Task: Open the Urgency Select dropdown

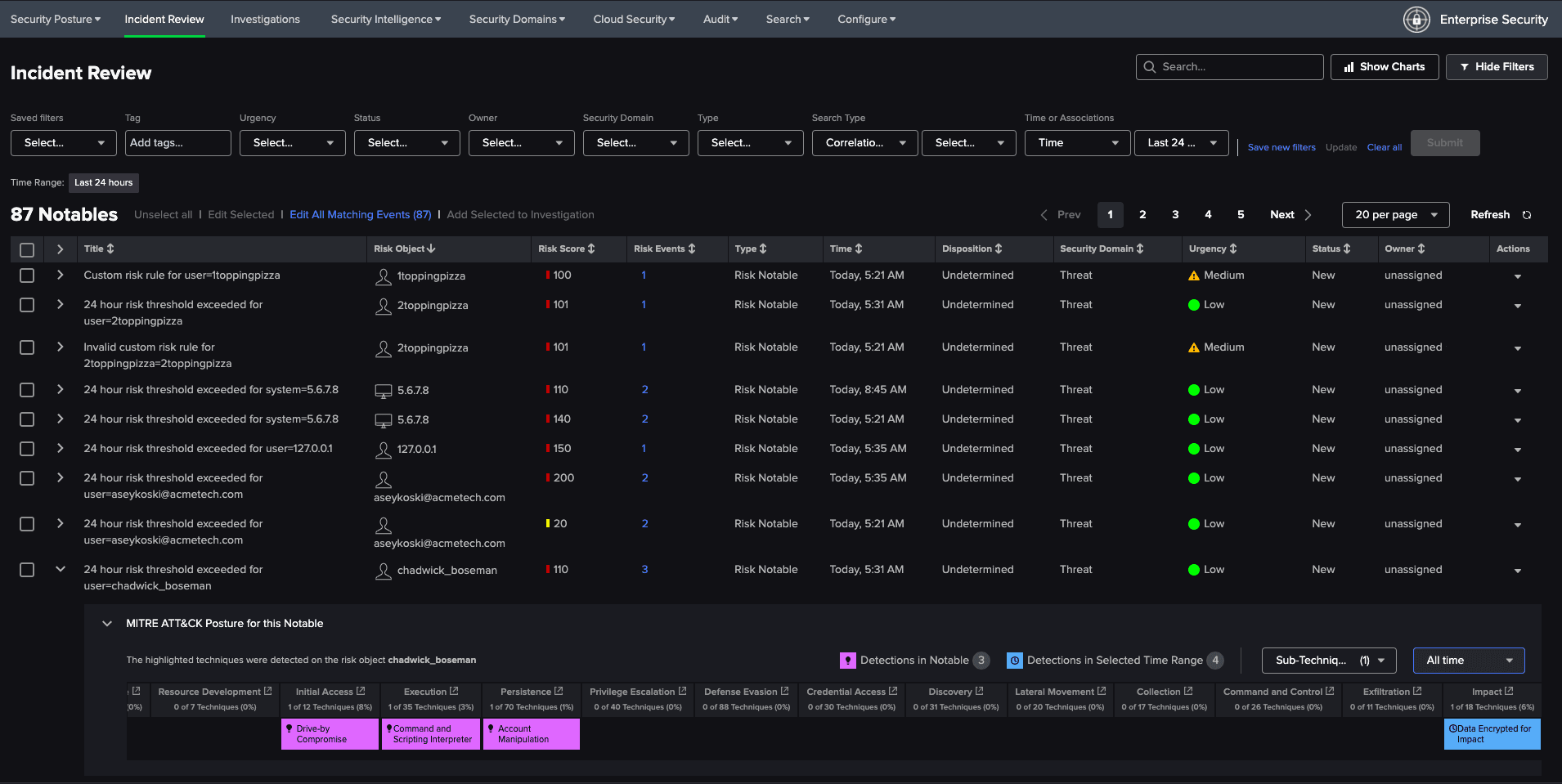Action: (x=292, y=142)
